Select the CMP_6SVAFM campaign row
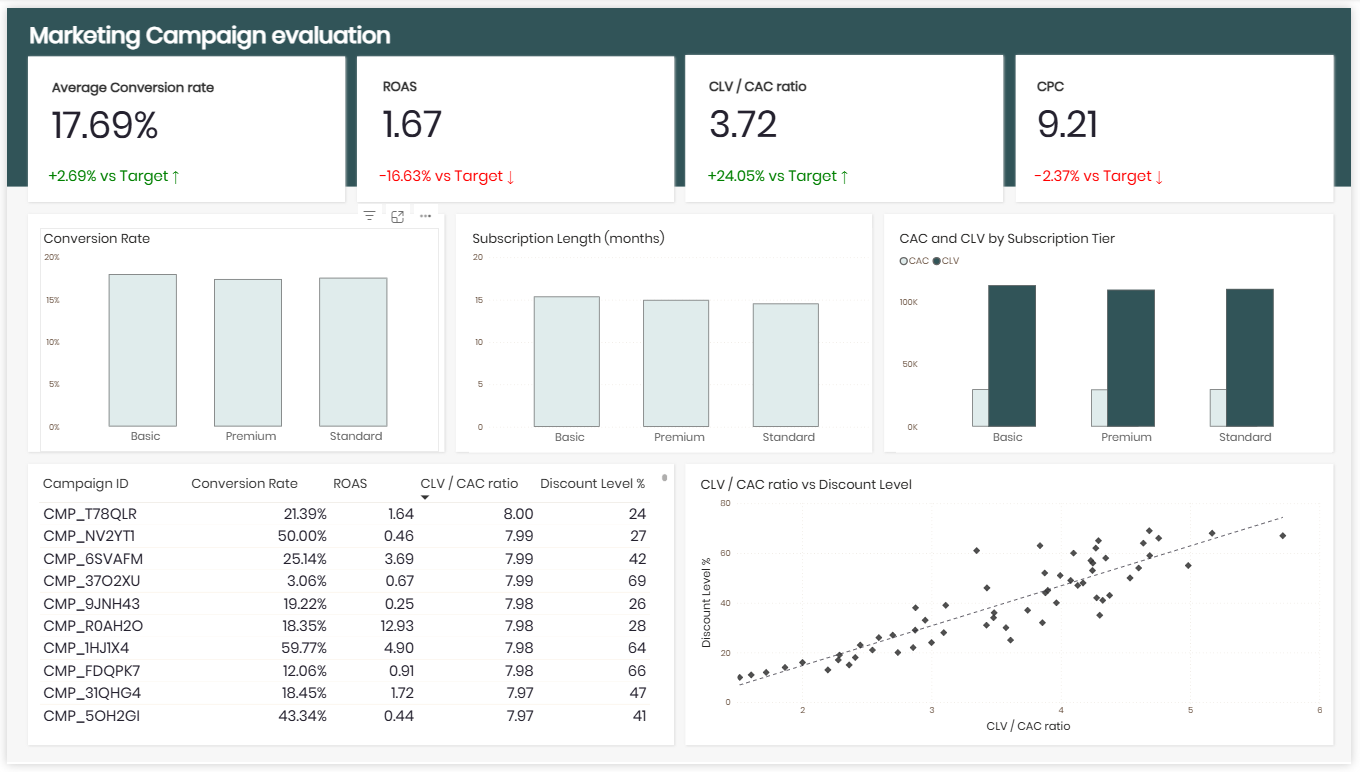Viewport: 1360px width, 772px height. pyautogui.click(x=345, y=559)
